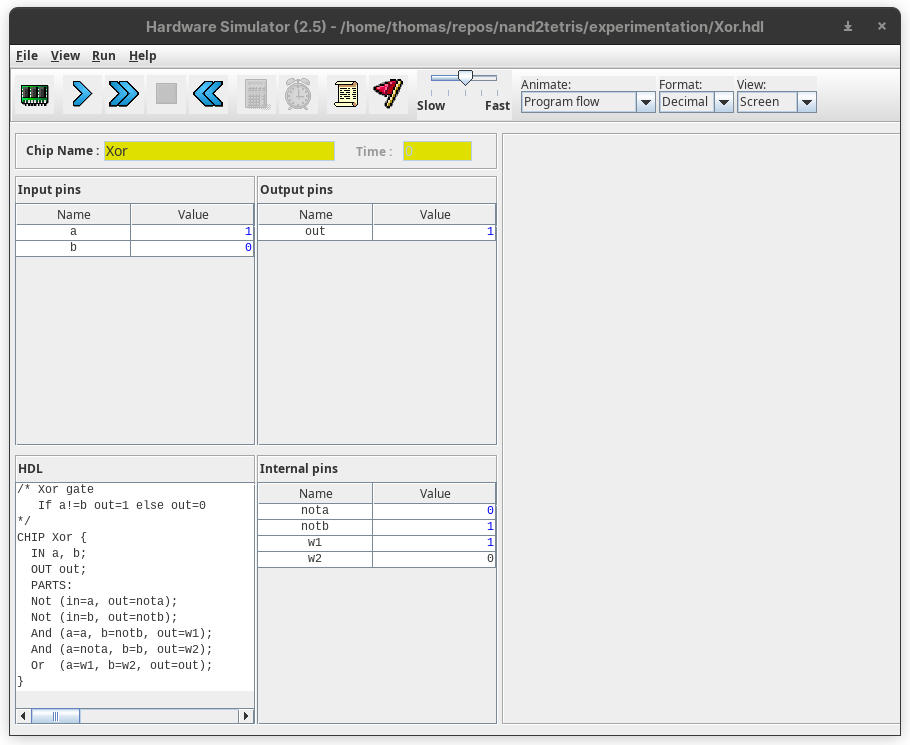Open the View Screen dropdown
Image resolution: width=910 pixels, height=745 pixels.
(x=806, y=102)
